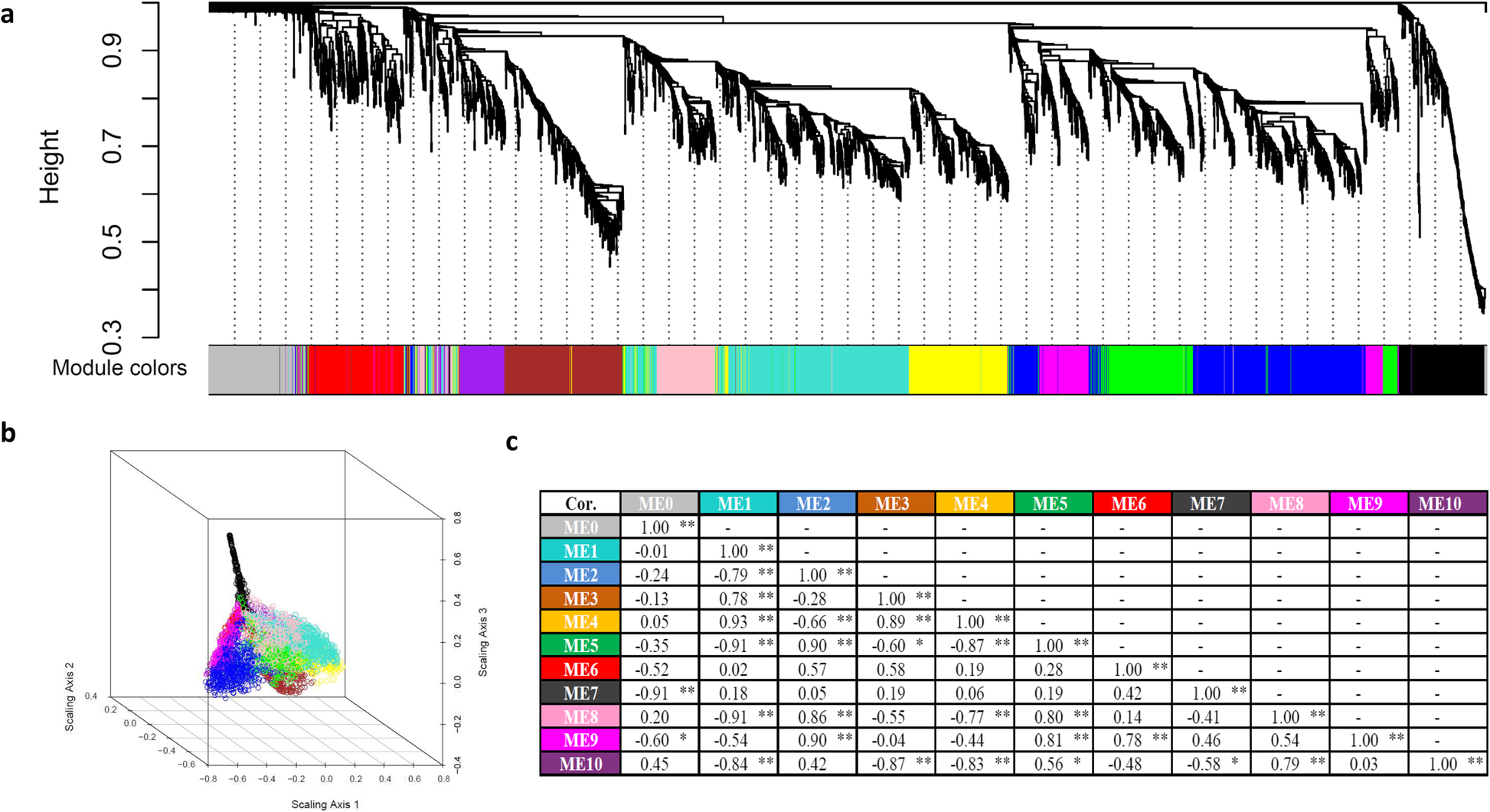Screen dimensions: 1490x812
Task: Click the pink block in Module colors bar
Action: coord(686,370)
